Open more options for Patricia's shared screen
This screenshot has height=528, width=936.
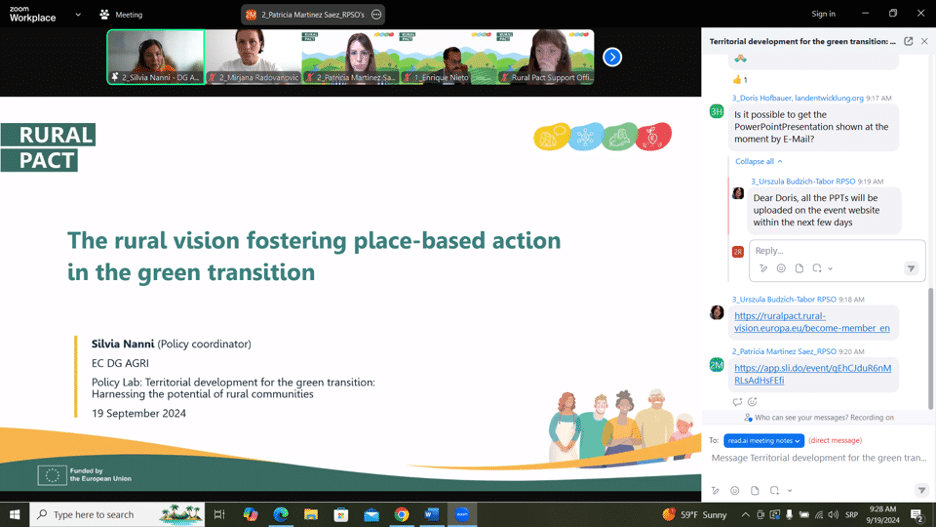[x=376, y=15]
